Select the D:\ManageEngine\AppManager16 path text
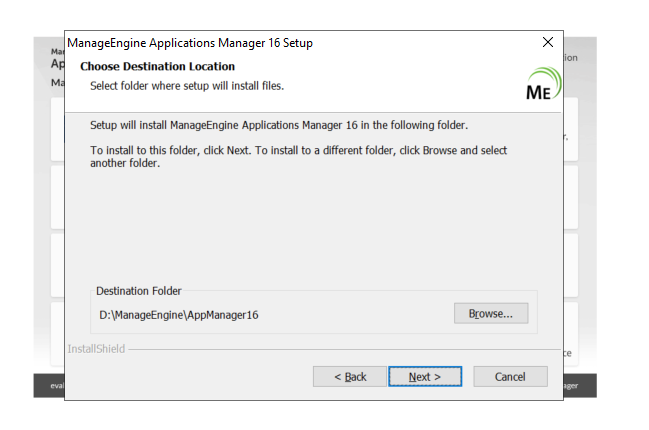649x430 pixels. (x=178, y=315)
